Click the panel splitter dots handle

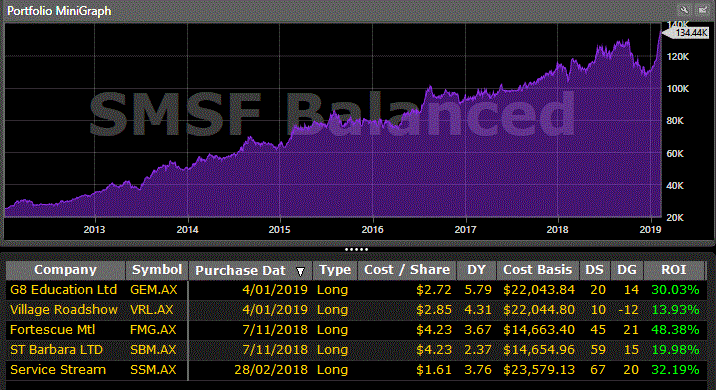tap(357, 249)
